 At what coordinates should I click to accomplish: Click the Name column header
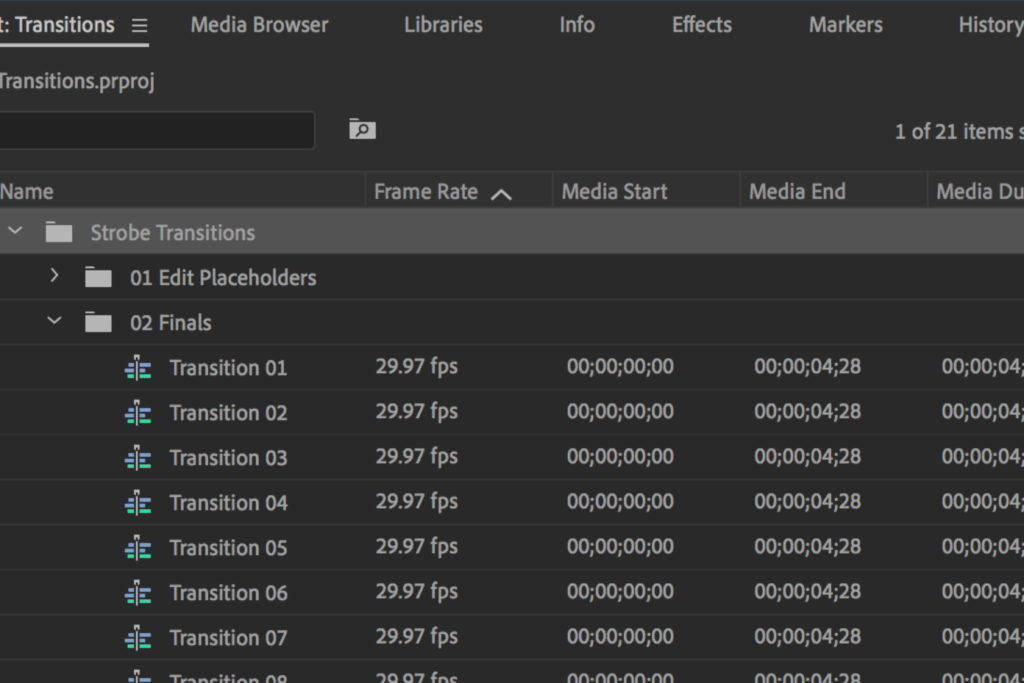pos(28,192)
